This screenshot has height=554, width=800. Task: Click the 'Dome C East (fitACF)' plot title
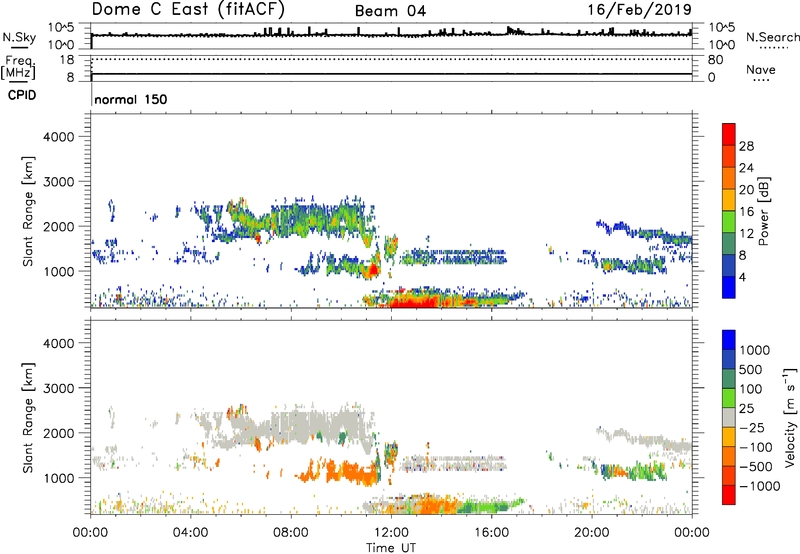click(188, 9)
